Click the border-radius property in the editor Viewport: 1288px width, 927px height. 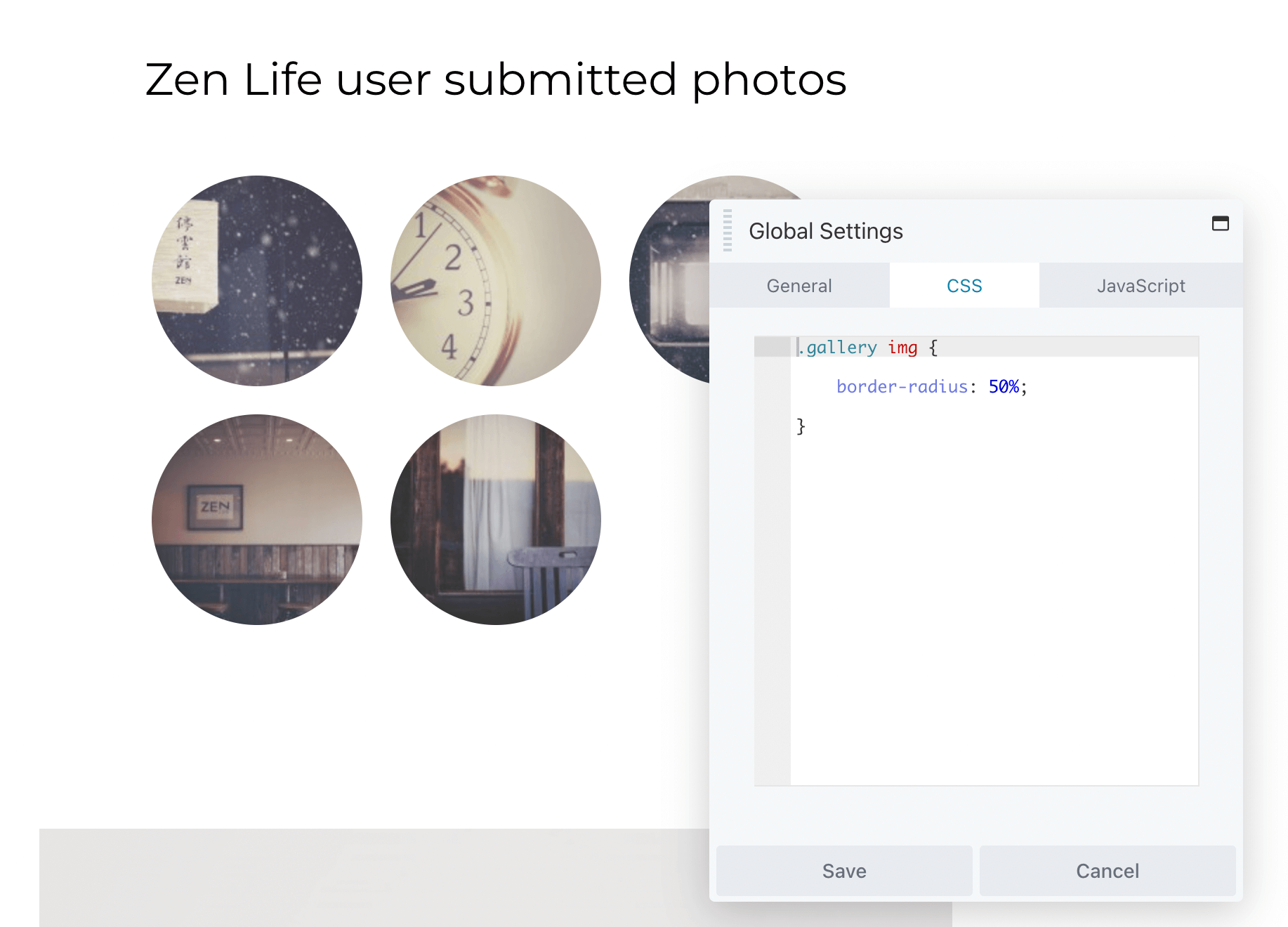(x=902, y=387)
